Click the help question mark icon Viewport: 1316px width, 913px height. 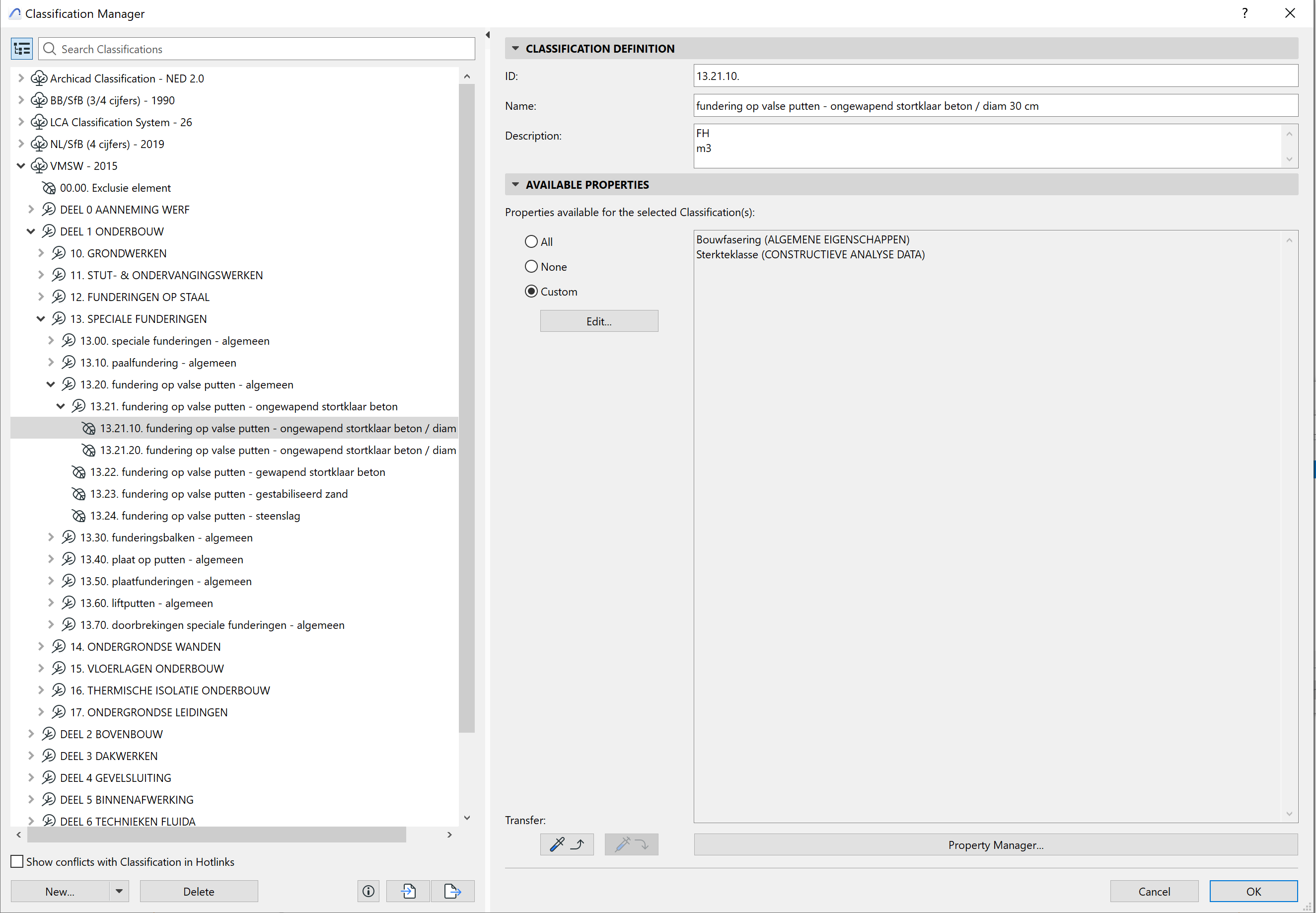1245,13
